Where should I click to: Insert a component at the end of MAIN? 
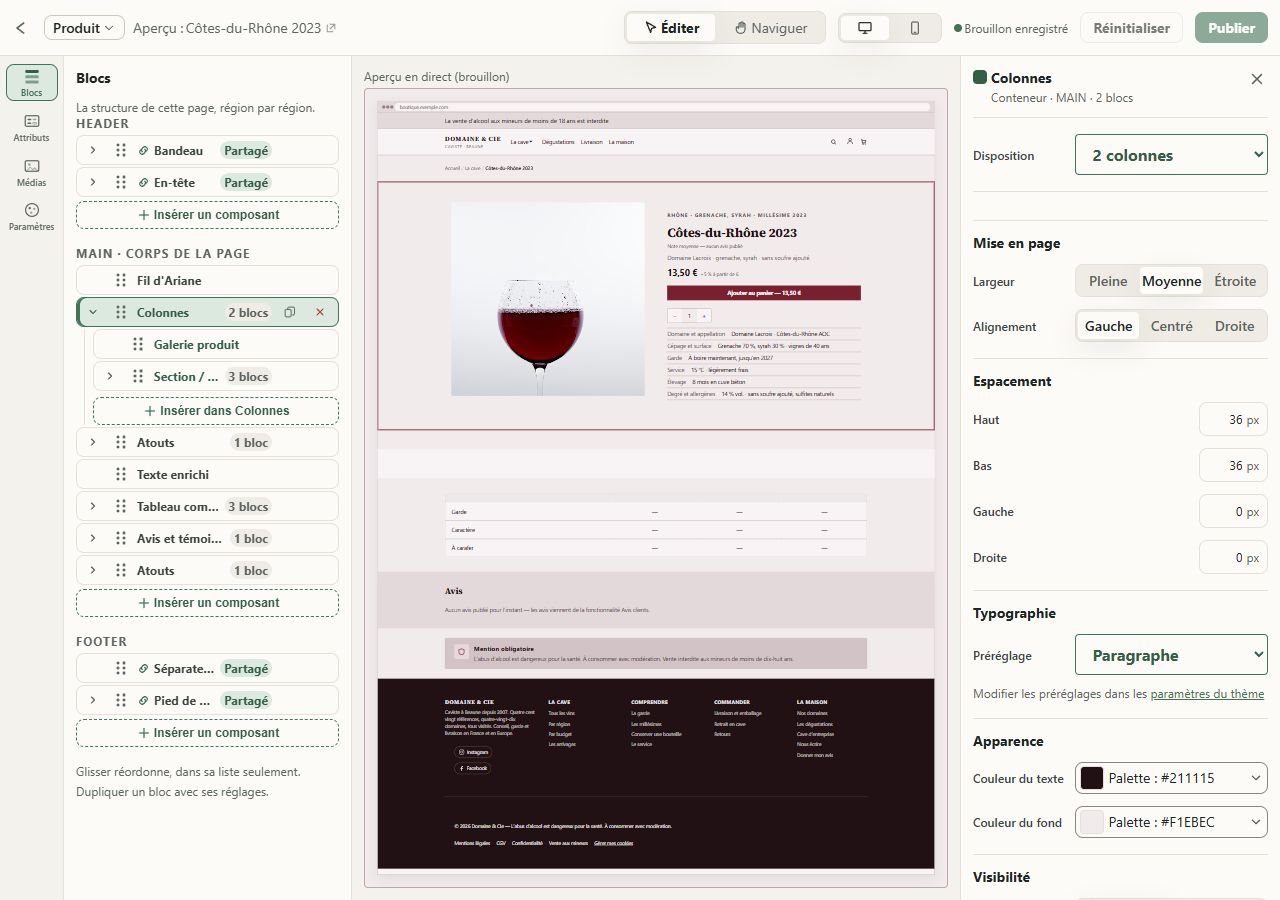coord(207,603)
